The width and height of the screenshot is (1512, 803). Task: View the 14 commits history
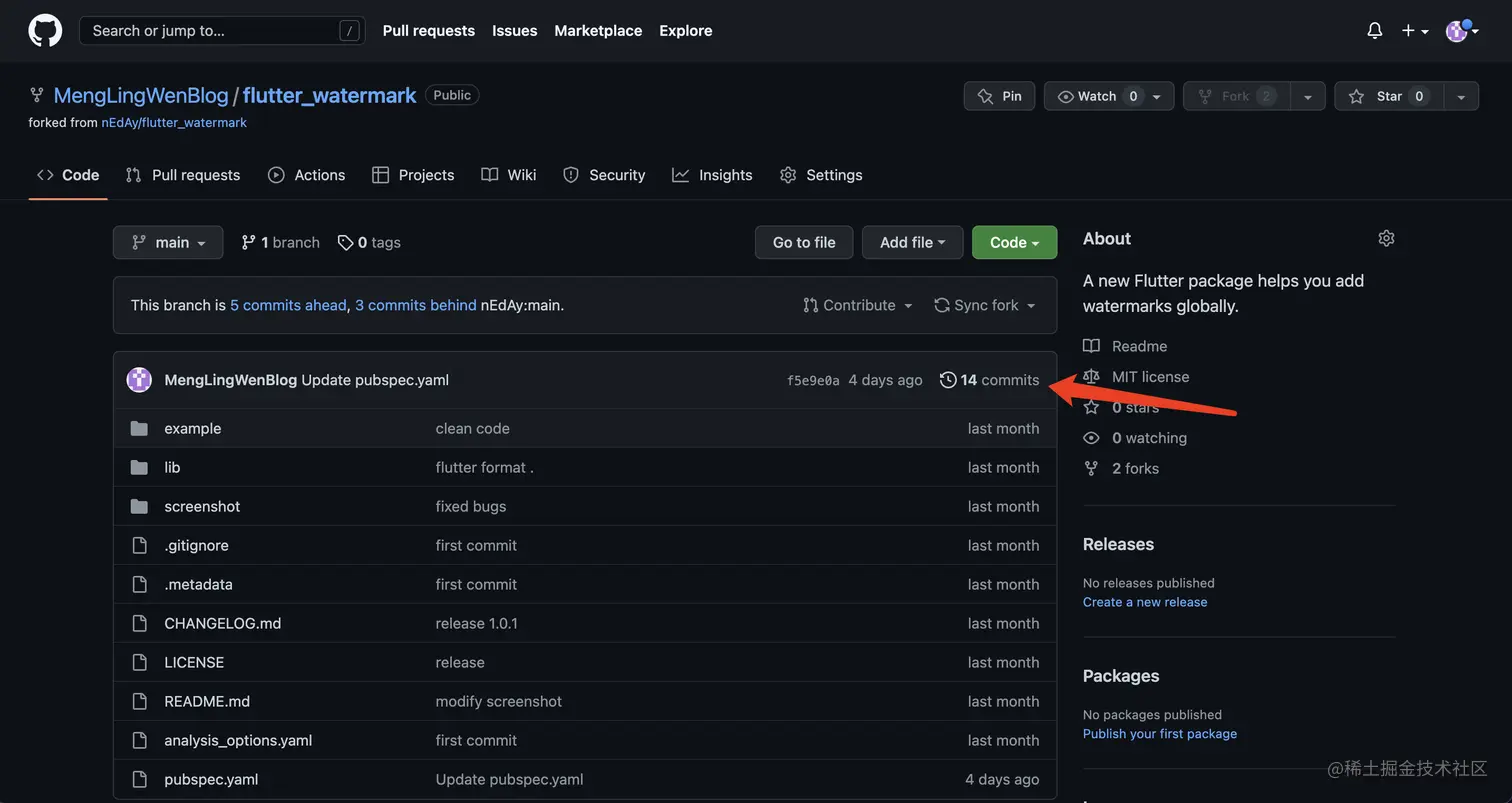pos(989,380)
